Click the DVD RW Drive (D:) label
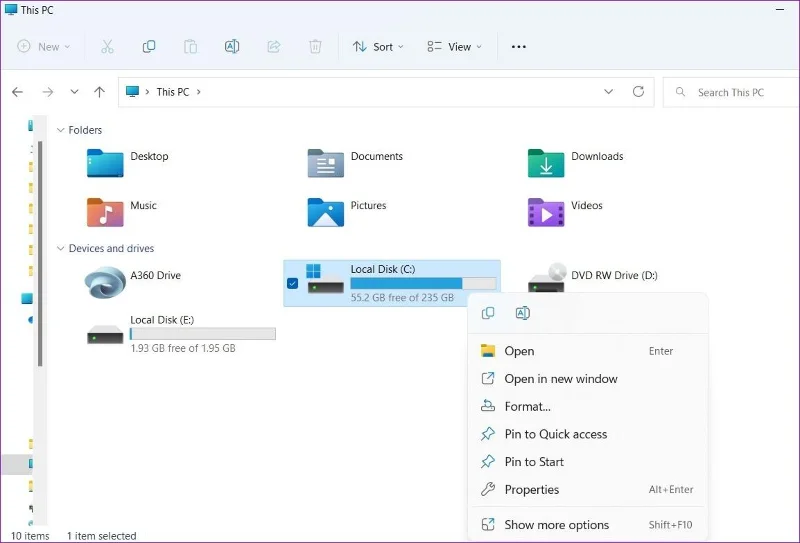800x543 pixels. 614,276
